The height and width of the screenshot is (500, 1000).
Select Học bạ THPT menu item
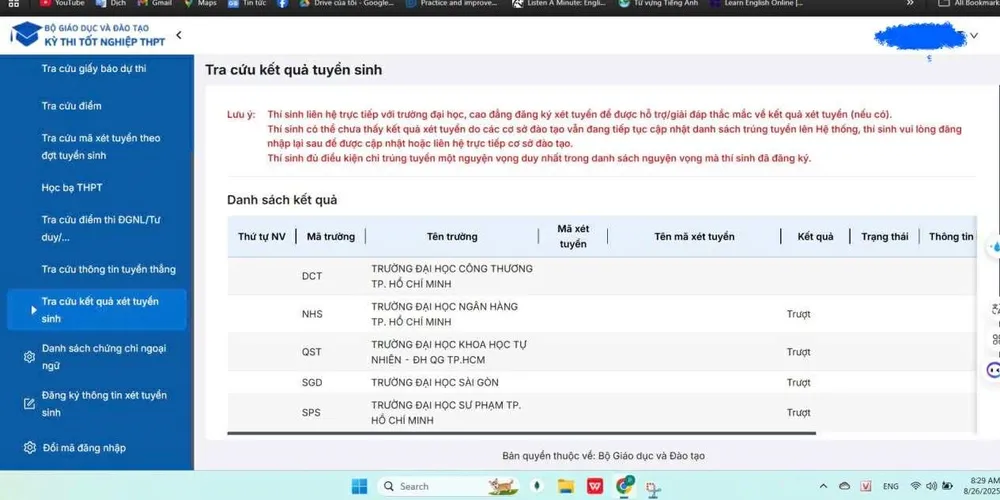pos(72,188)
